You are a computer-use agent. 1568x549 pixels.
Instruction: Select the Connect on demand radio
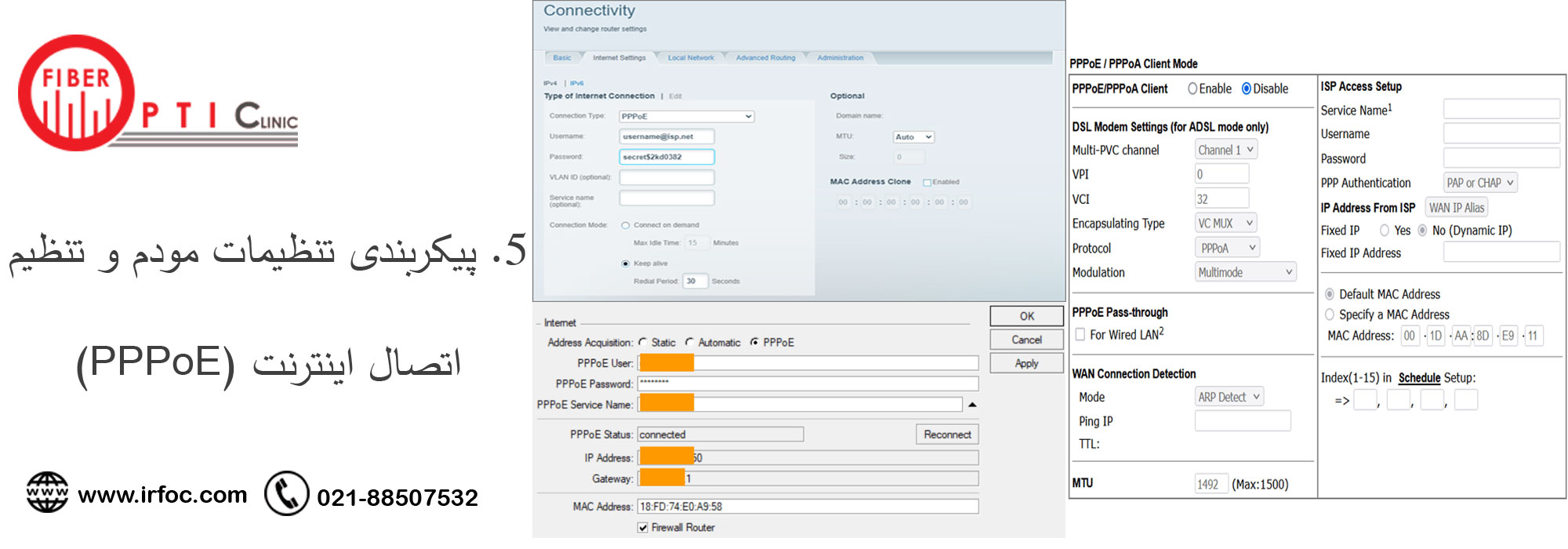626,225
